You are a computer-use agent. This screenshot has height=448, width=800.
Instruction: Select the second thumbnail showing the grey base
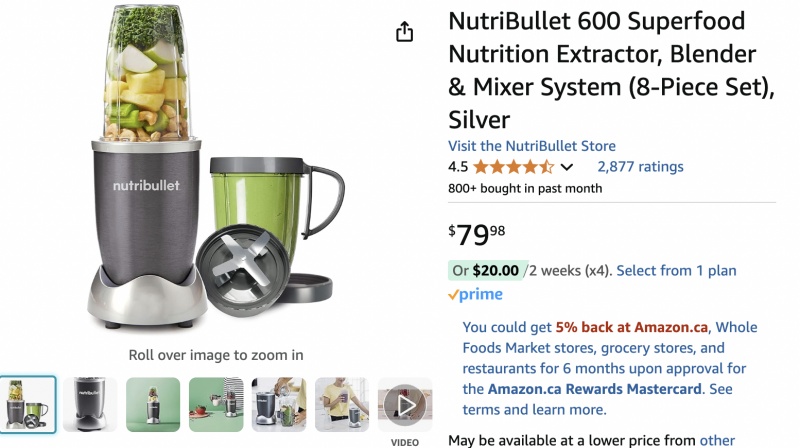click(90, 405)
